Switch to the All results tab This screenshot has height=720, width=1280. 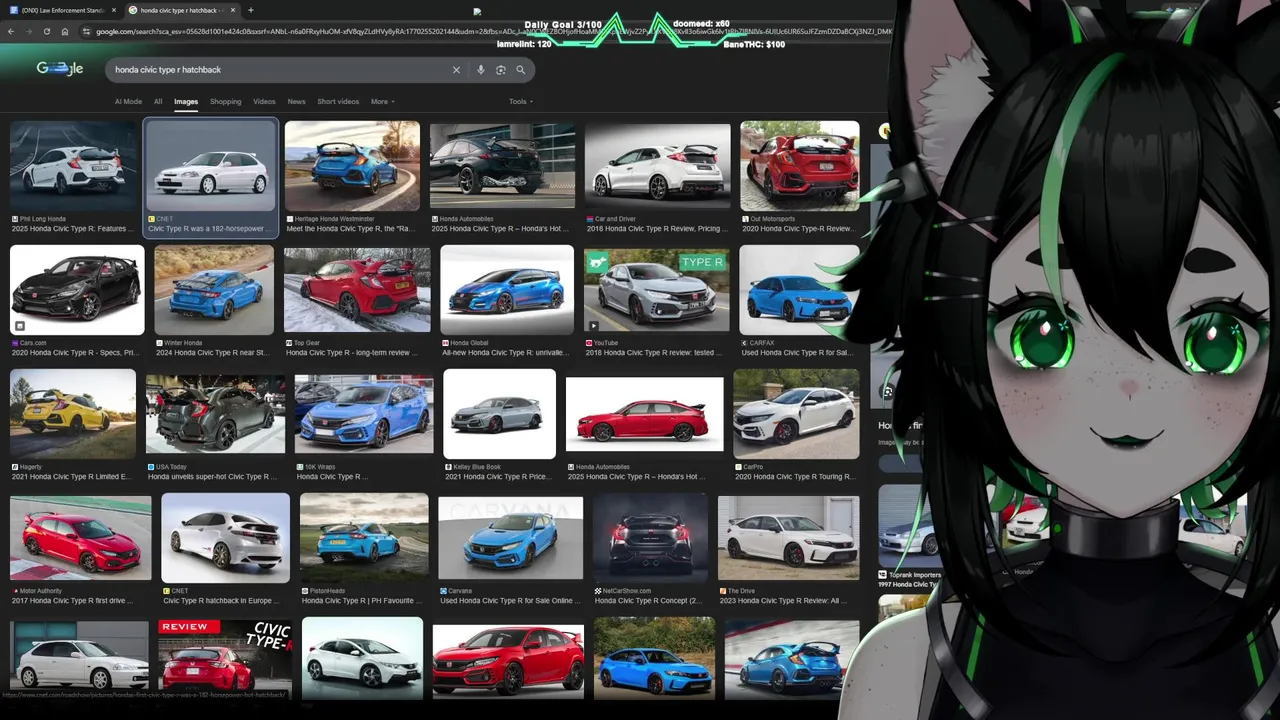pos(158,101)
